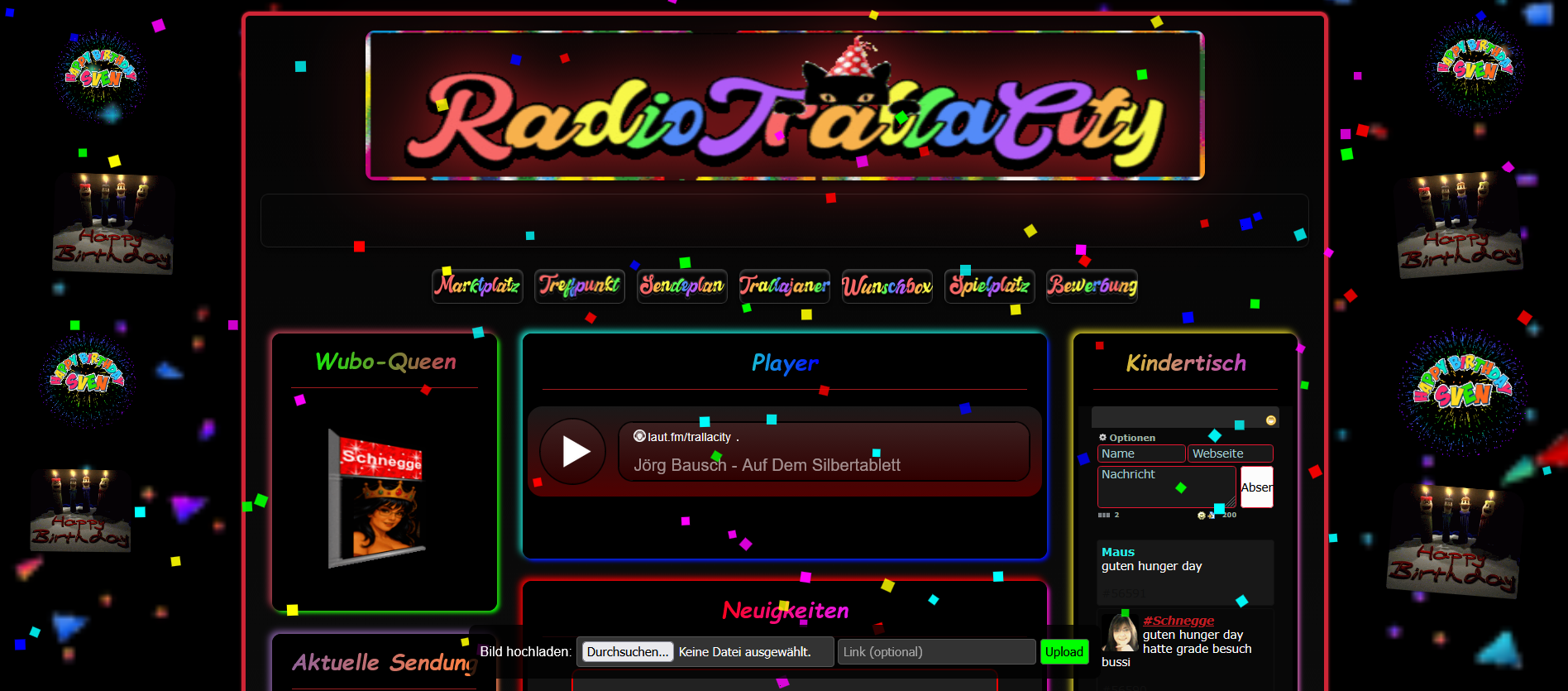Viewport: 1568px width, 691px height.
Task: Open the Bewerbung page
Action: coord(1092,286)
